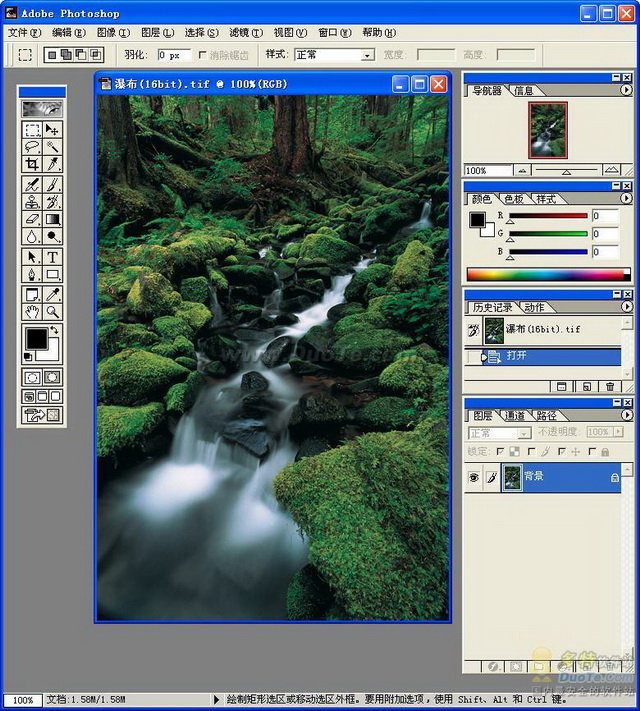Viewport: 640px width, 711px height.
Task: Click the Navigator zoom percentage field
Action: coord(486,171)
